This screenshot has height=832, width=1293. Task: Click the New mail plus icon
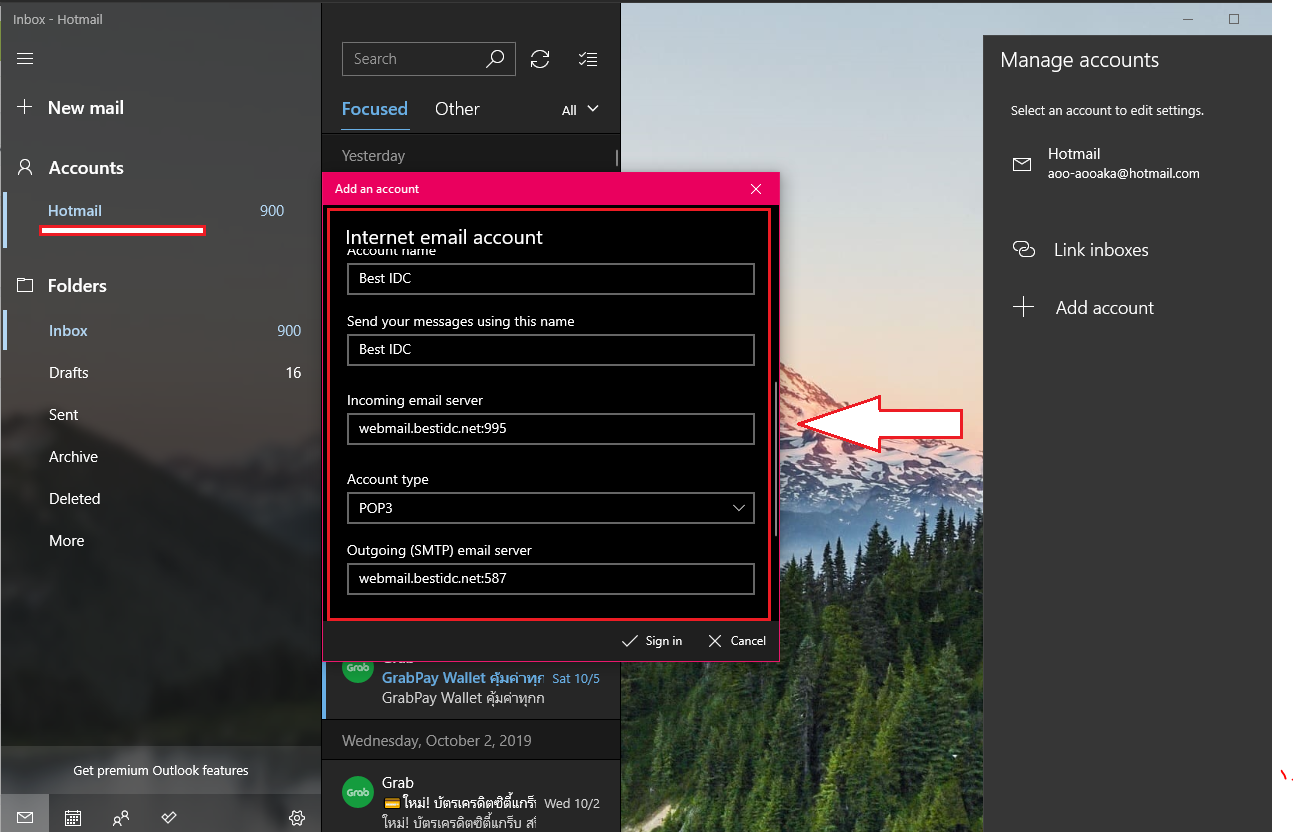[26, 107]
